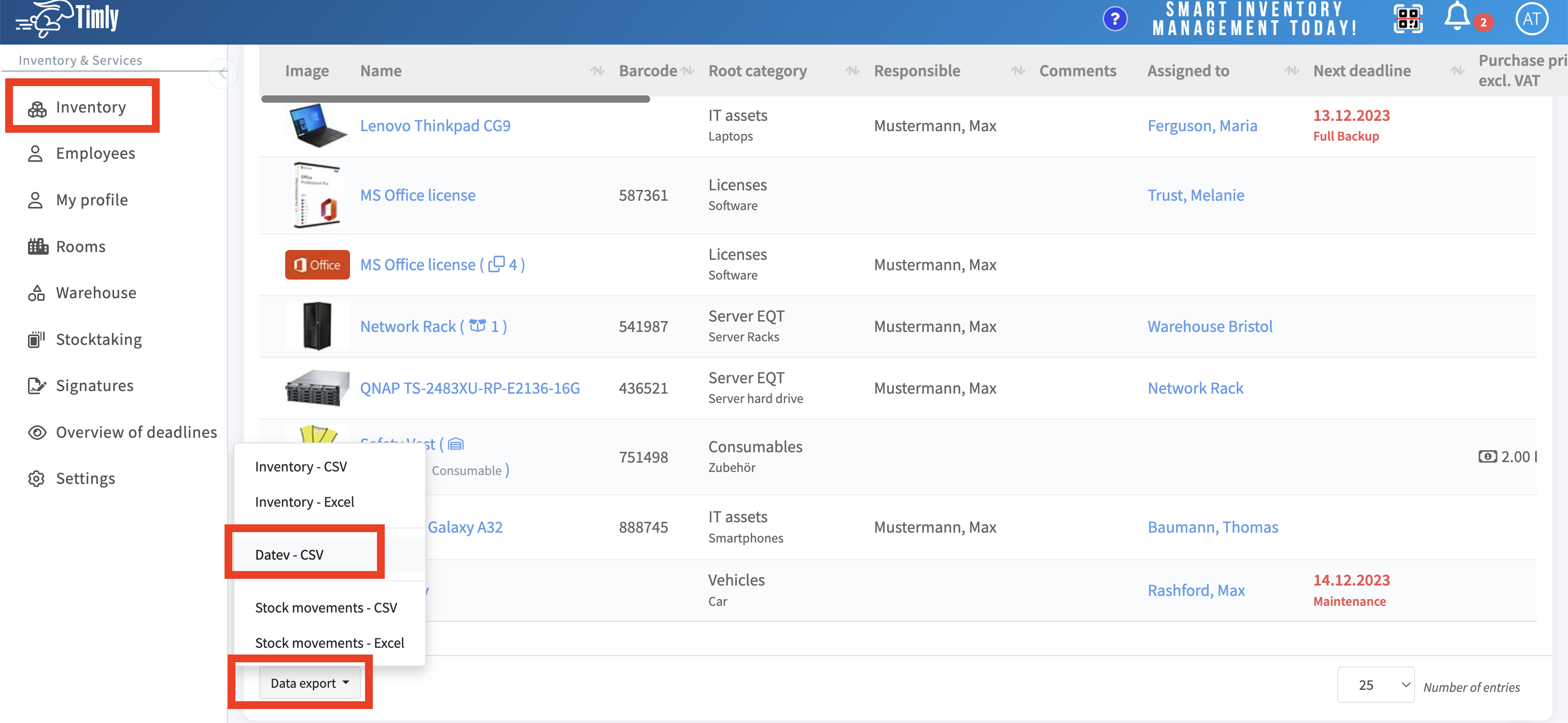Click the Timly logo
This screenshot has width=1568, height=723.
coord(67,19)
